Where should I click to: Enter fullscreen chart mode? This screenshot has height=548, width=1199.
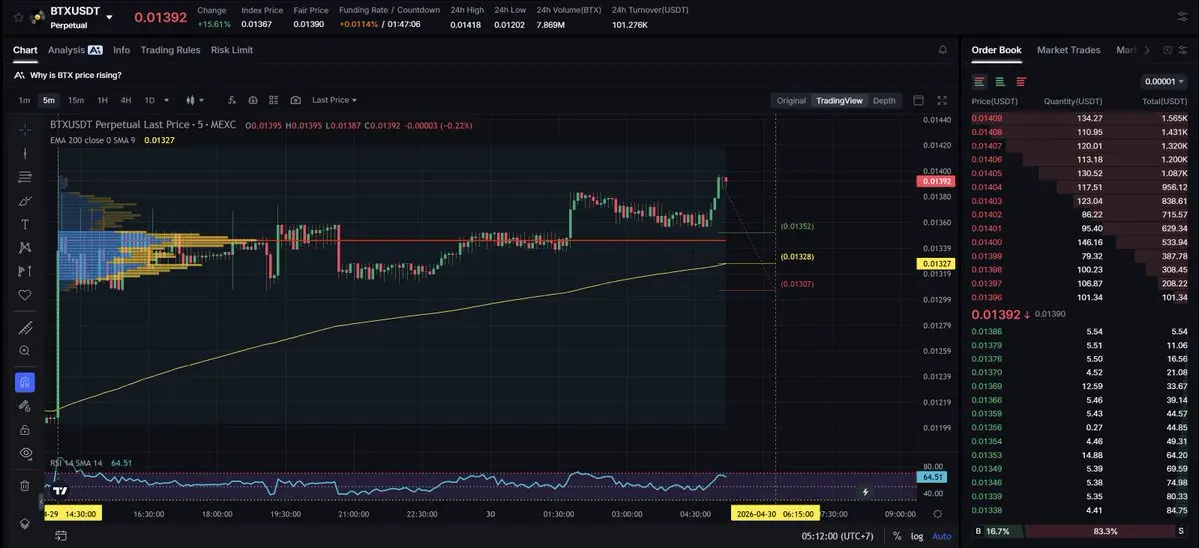click(942, 100)
